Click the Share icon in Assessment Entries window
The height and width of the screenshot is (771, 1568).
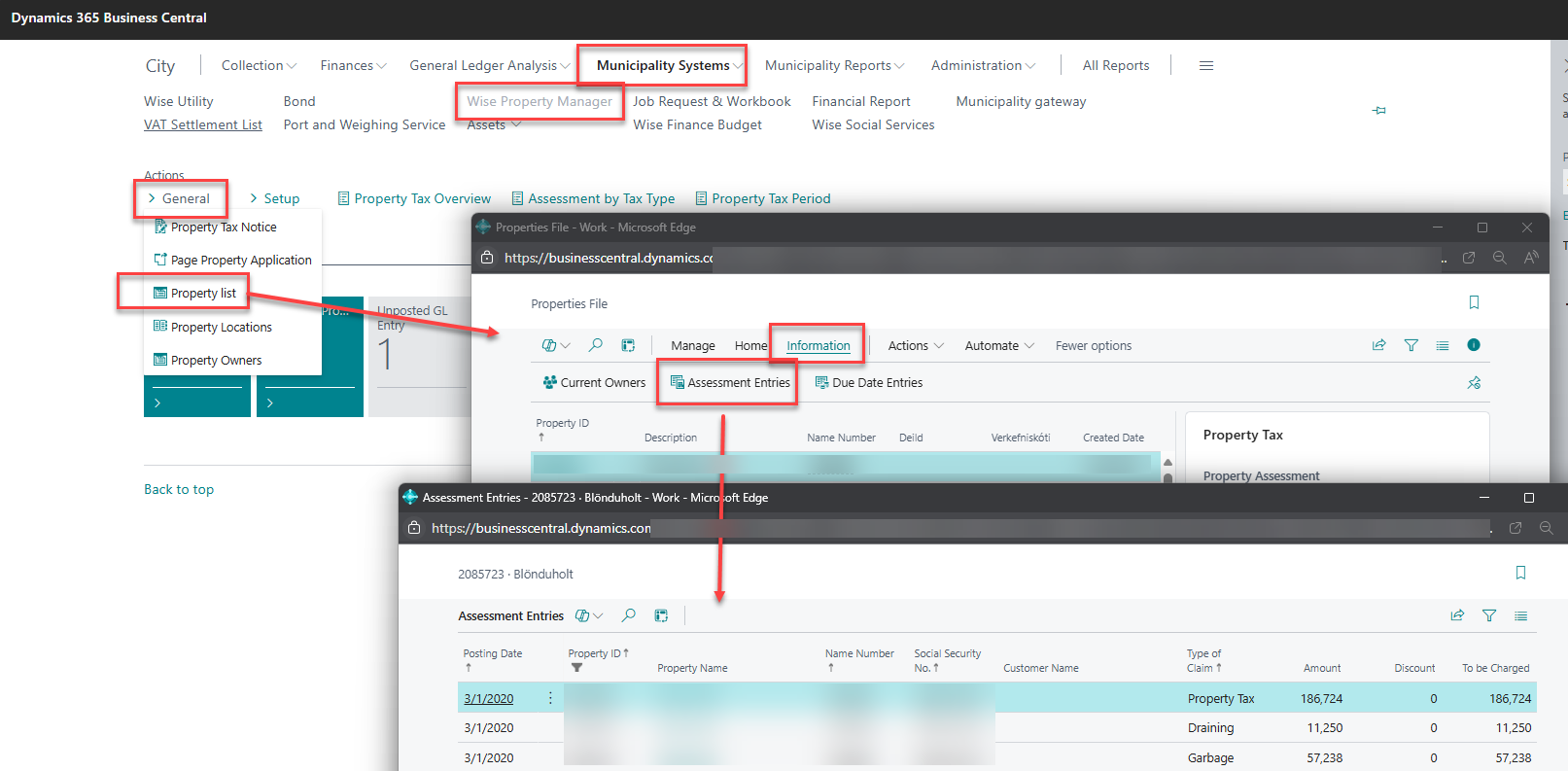click(x=1457, y=615)
